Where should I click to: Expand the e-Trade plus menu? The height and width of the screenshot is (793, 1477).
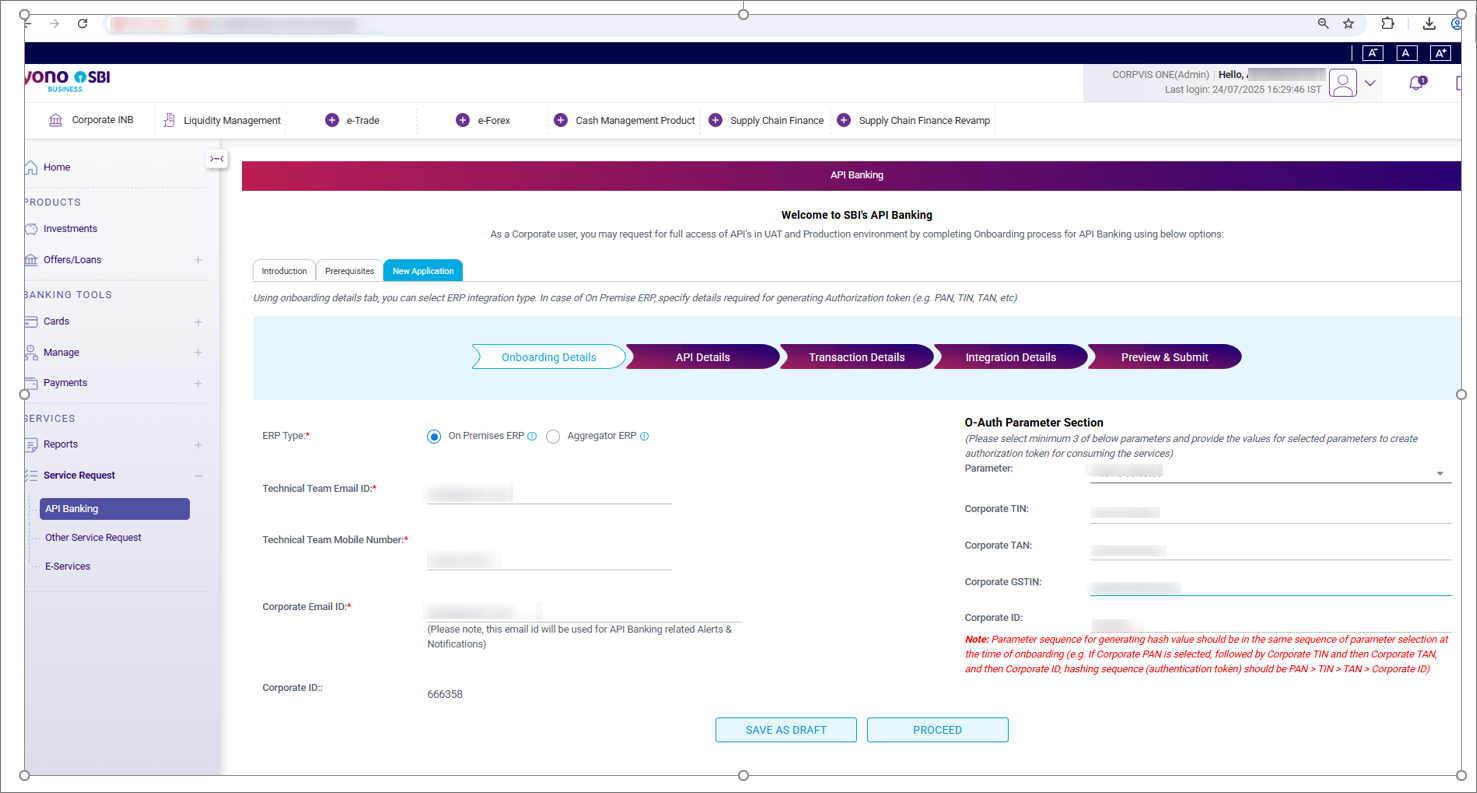(332, 120)
